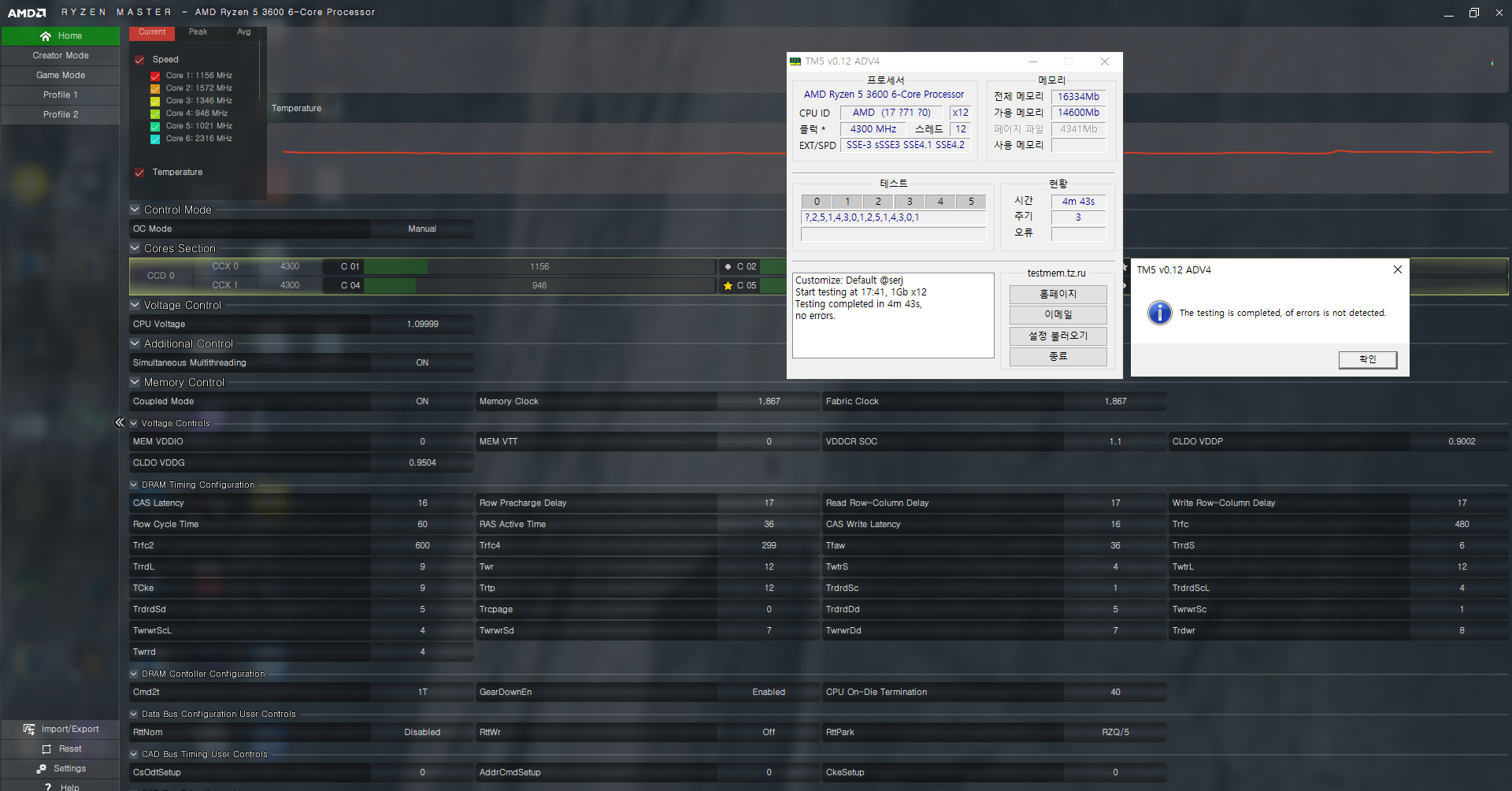Click the dot marker on core C 02
The width and height of the screenshot is (1512, 791).
(728, 267)
